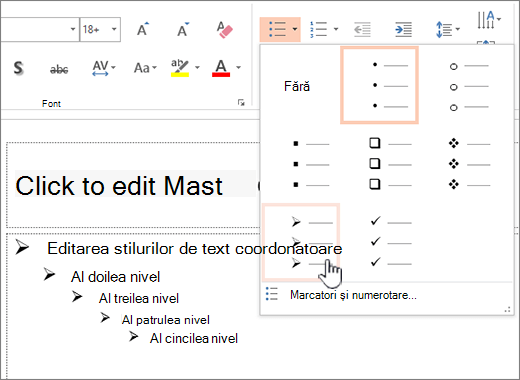Open highlight color dropdown arrow

point(197,68)
